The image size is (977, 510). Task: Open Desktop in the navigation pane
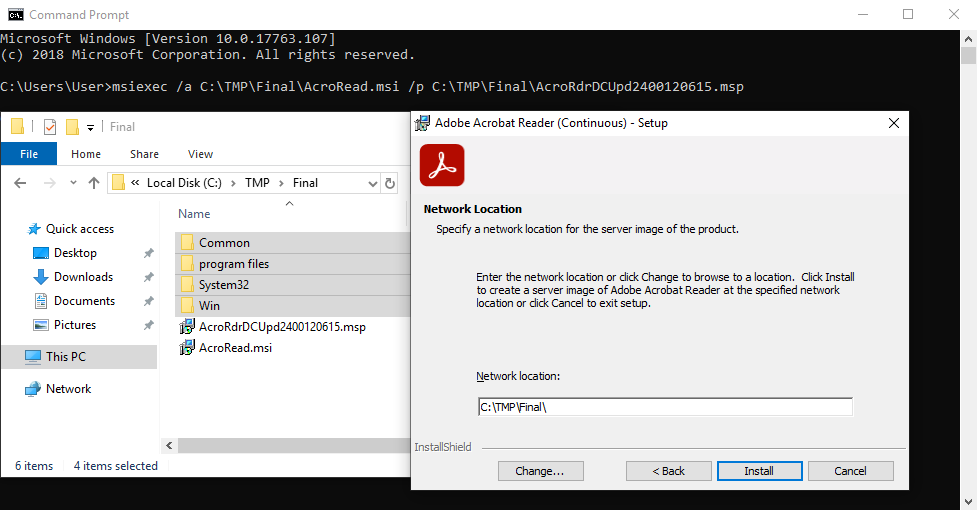click(75, 253)
